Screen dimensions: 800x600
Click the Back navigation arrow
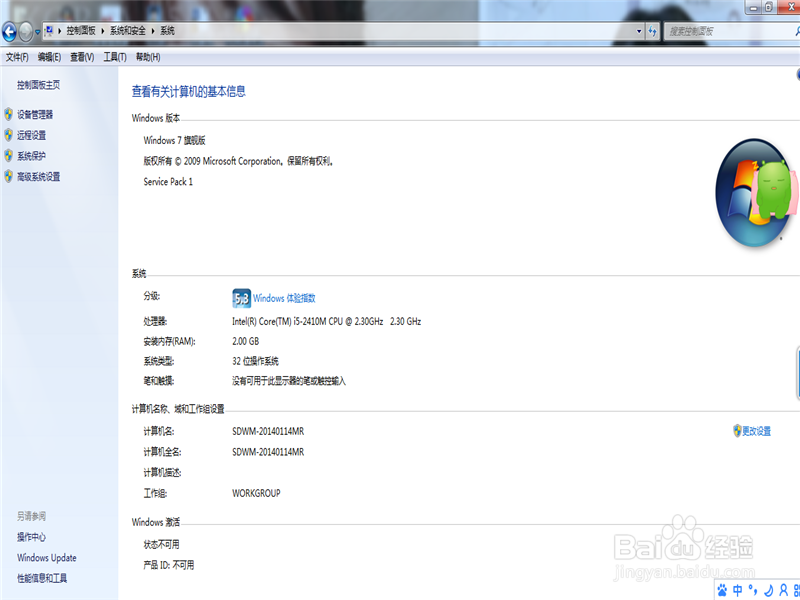pyautogui.click(x=9, y=32)
